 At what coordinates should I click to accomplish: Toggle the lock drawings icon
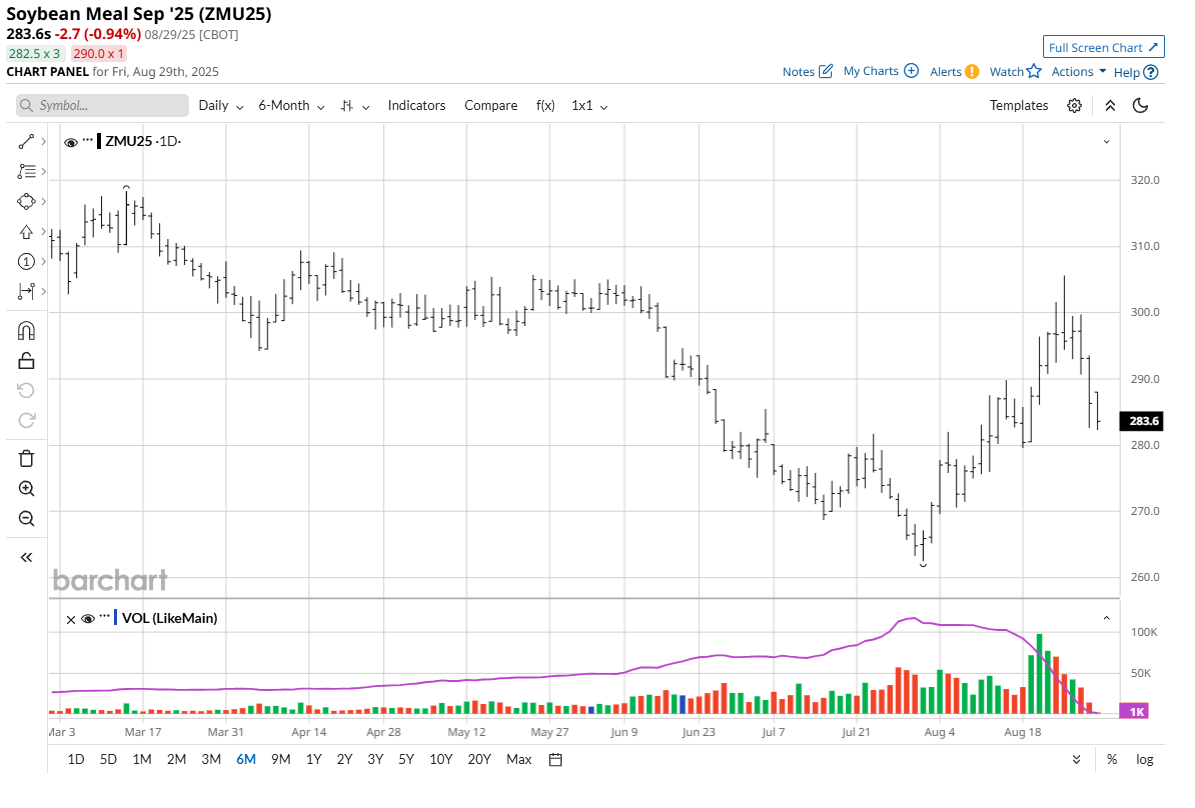pyautogui.click(x=26, y=361)
